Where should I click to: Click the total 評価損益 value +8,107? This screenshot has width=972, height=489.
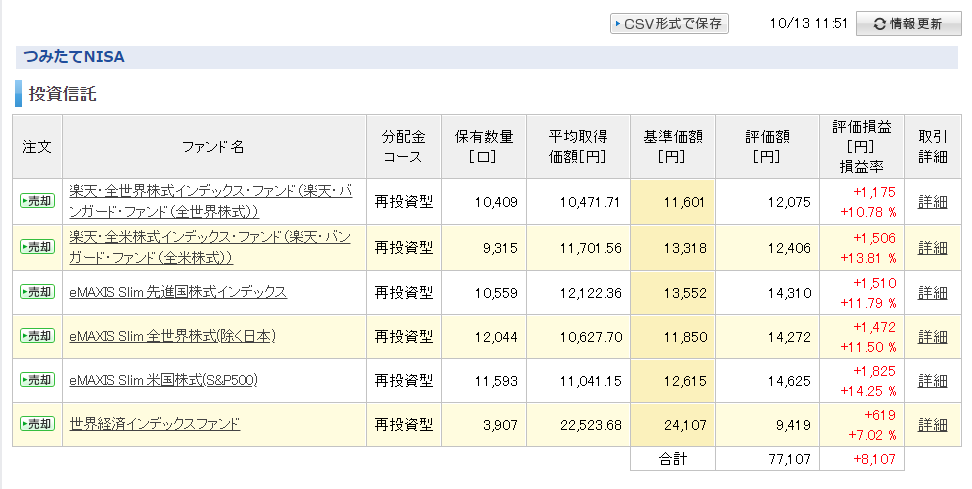[874, 459]
